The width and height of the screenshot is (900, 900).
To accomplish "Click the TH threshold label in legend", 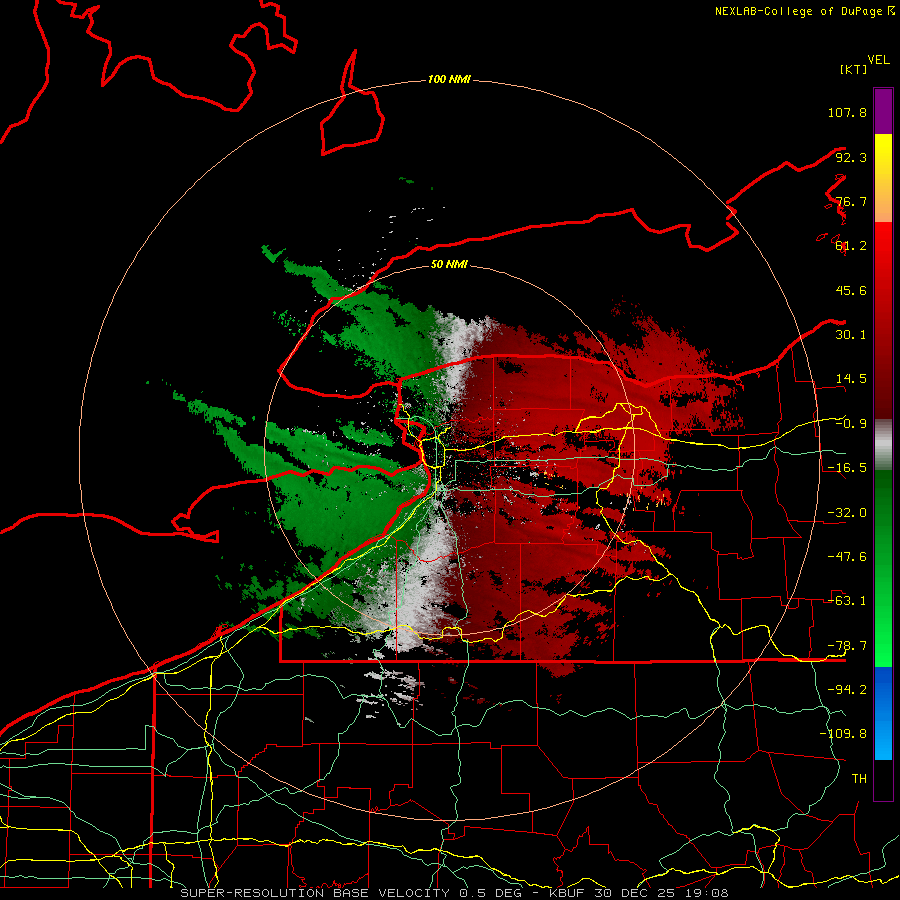I will (859, 779).
